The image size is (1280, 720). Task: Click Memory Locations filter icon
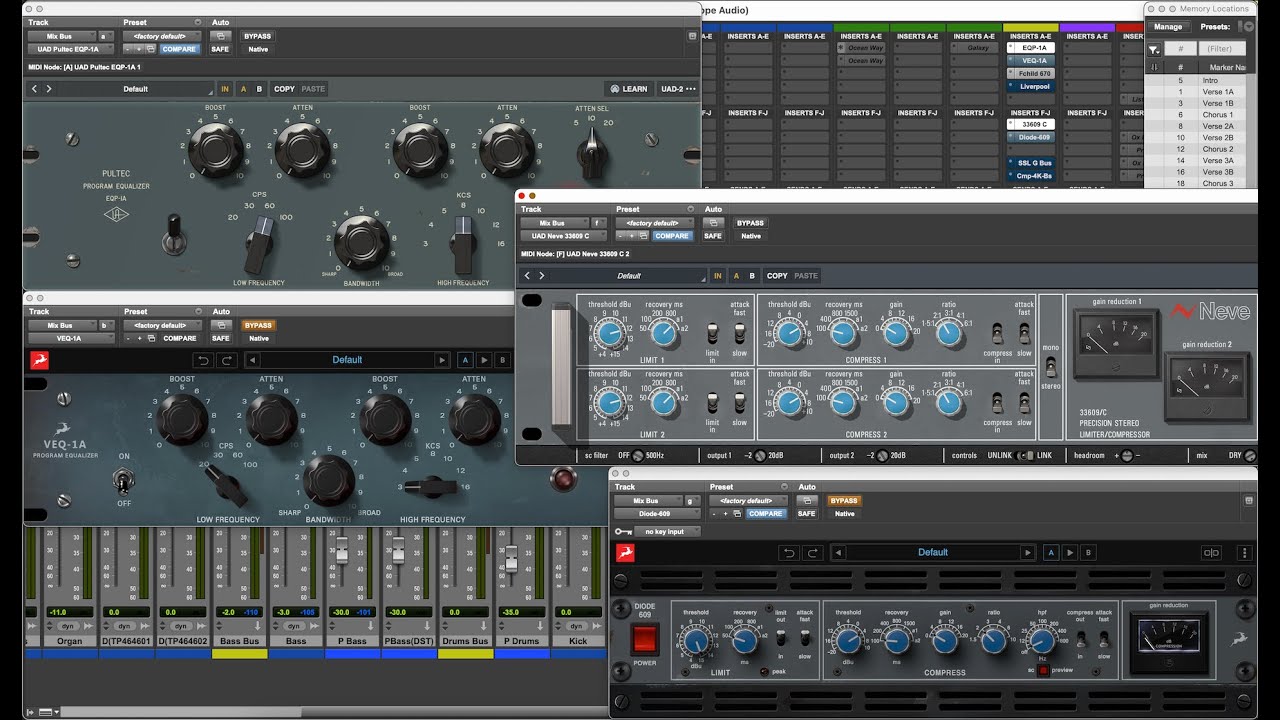click(x=1154, y=48)
